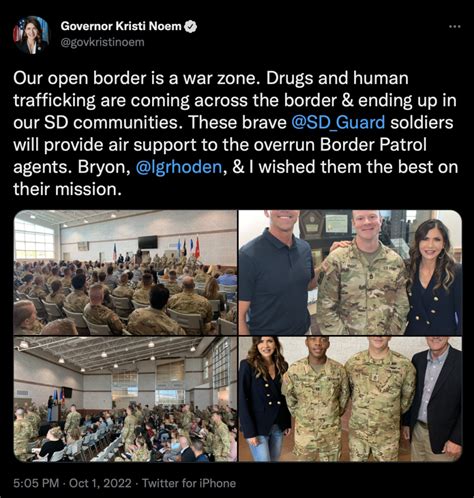The width and height of the screenshot is (474, 498).
Task: Follow the @SD_Guard mention link
Action: click(x=338, y=122)
